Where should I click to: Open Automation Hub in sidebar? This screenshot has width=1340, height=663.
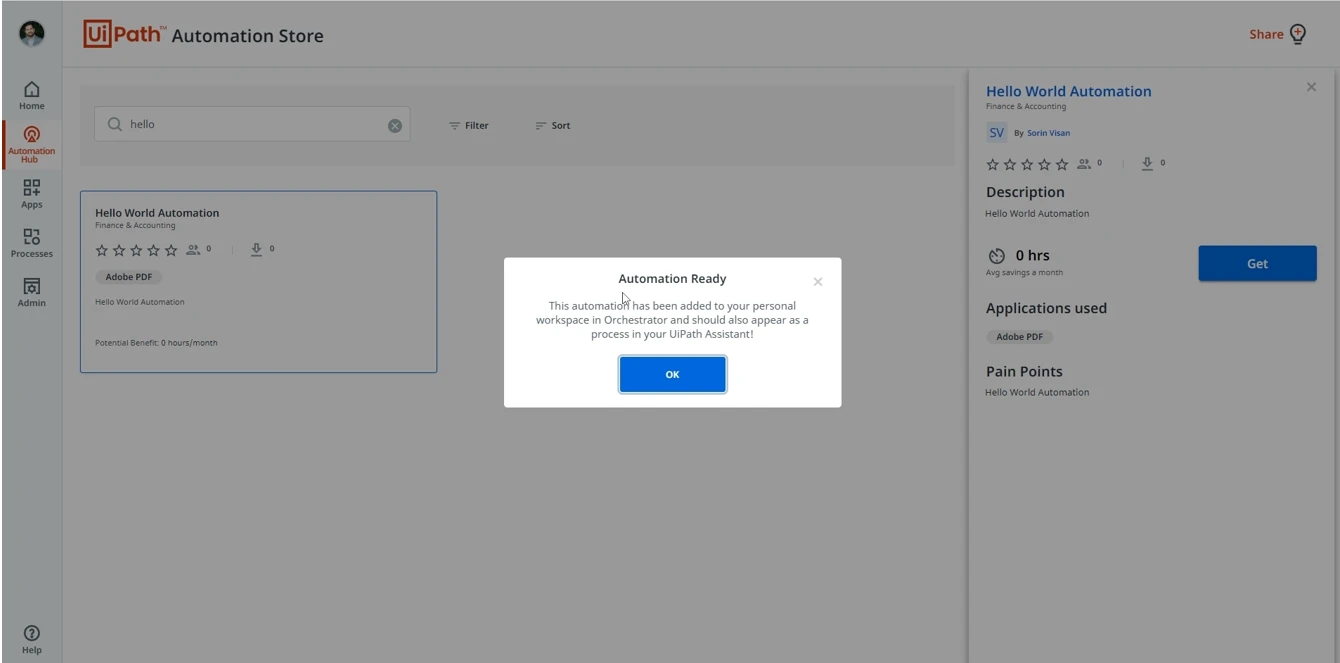32,145
